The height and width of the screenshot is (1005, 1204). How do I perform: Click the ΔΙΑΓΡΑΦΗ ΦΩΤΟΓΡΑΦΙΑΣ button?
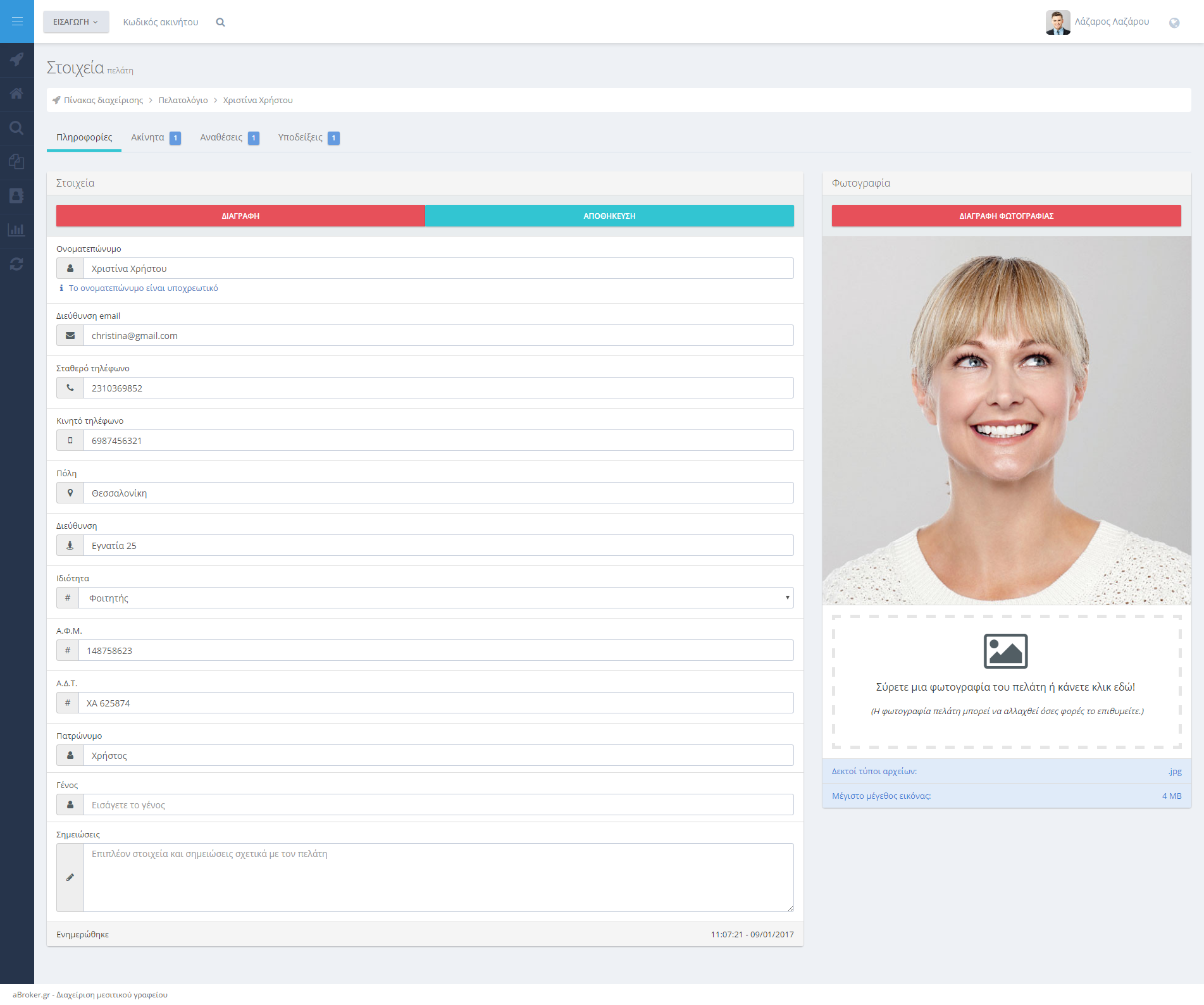[1006, 216]
